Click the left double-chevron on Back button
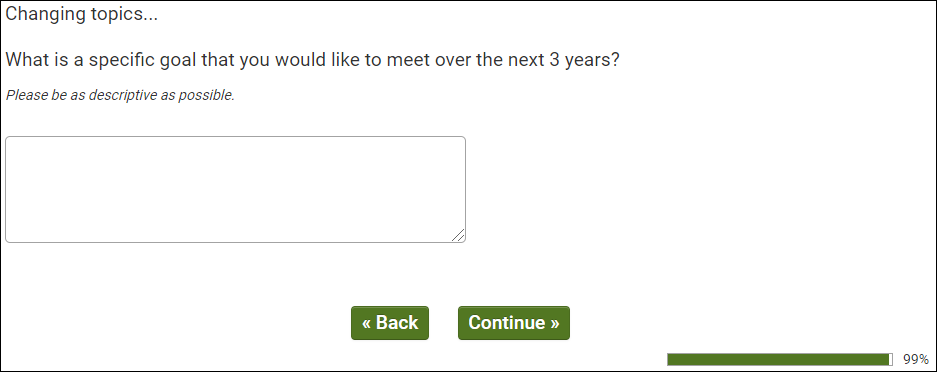This screenshot has height=372, width=937. (x=367, y=324)
